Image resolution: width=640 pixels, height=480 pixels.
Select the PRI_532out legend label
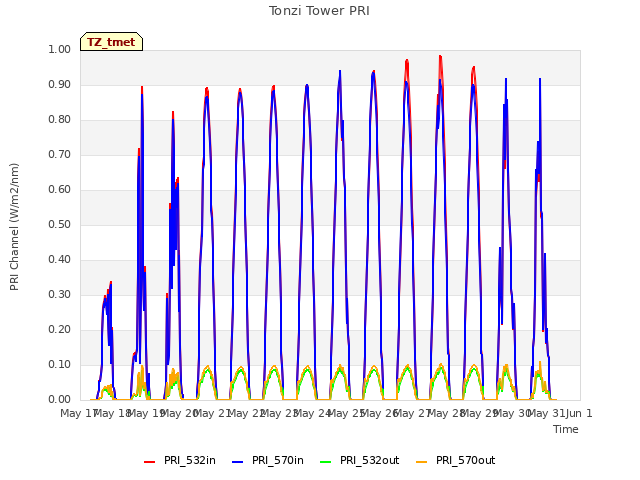coord(370,460)
